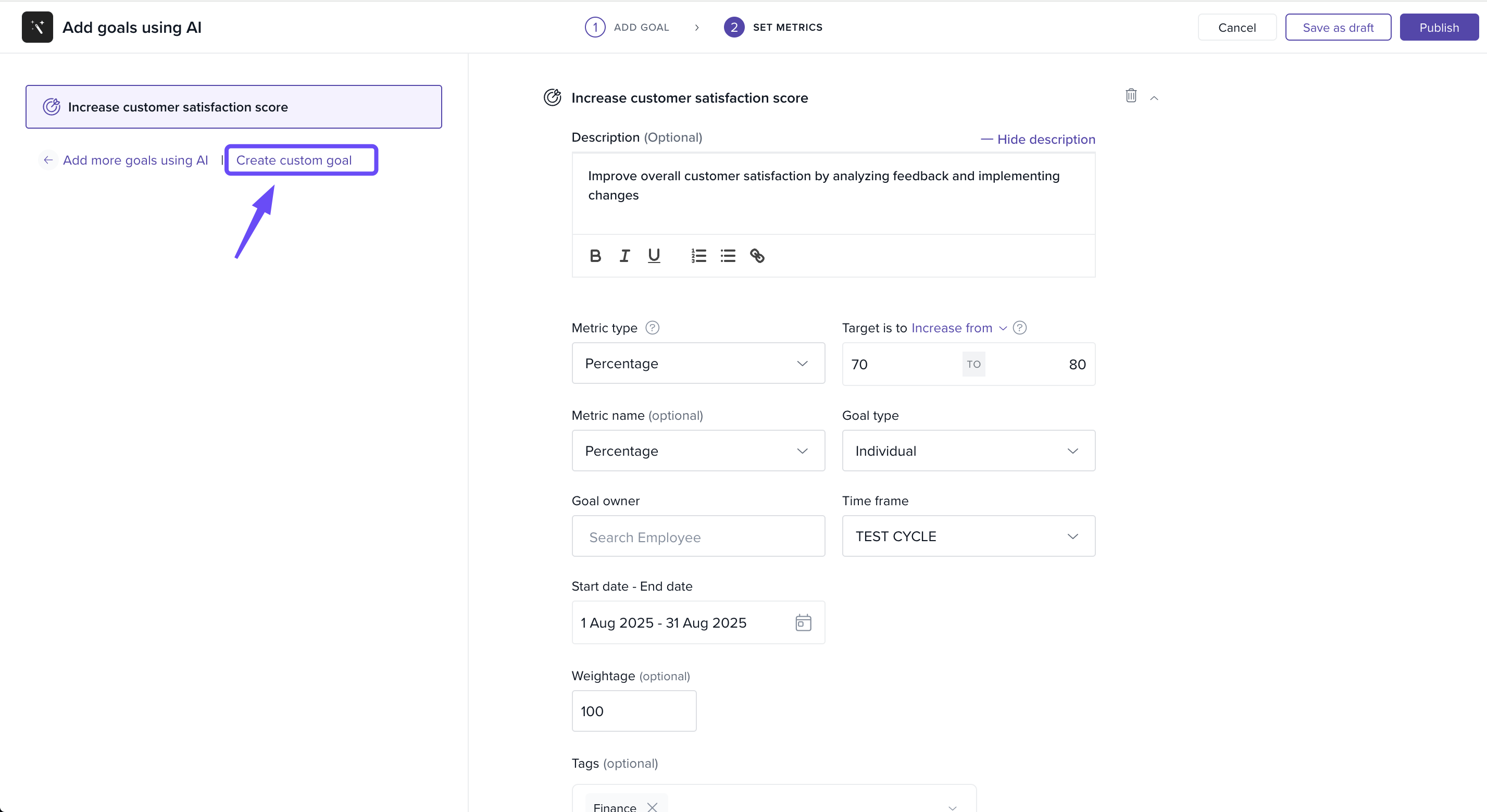Insert bulleted list in description
Viewport: 1487px width, 812px height.
[x=728, y=256]
